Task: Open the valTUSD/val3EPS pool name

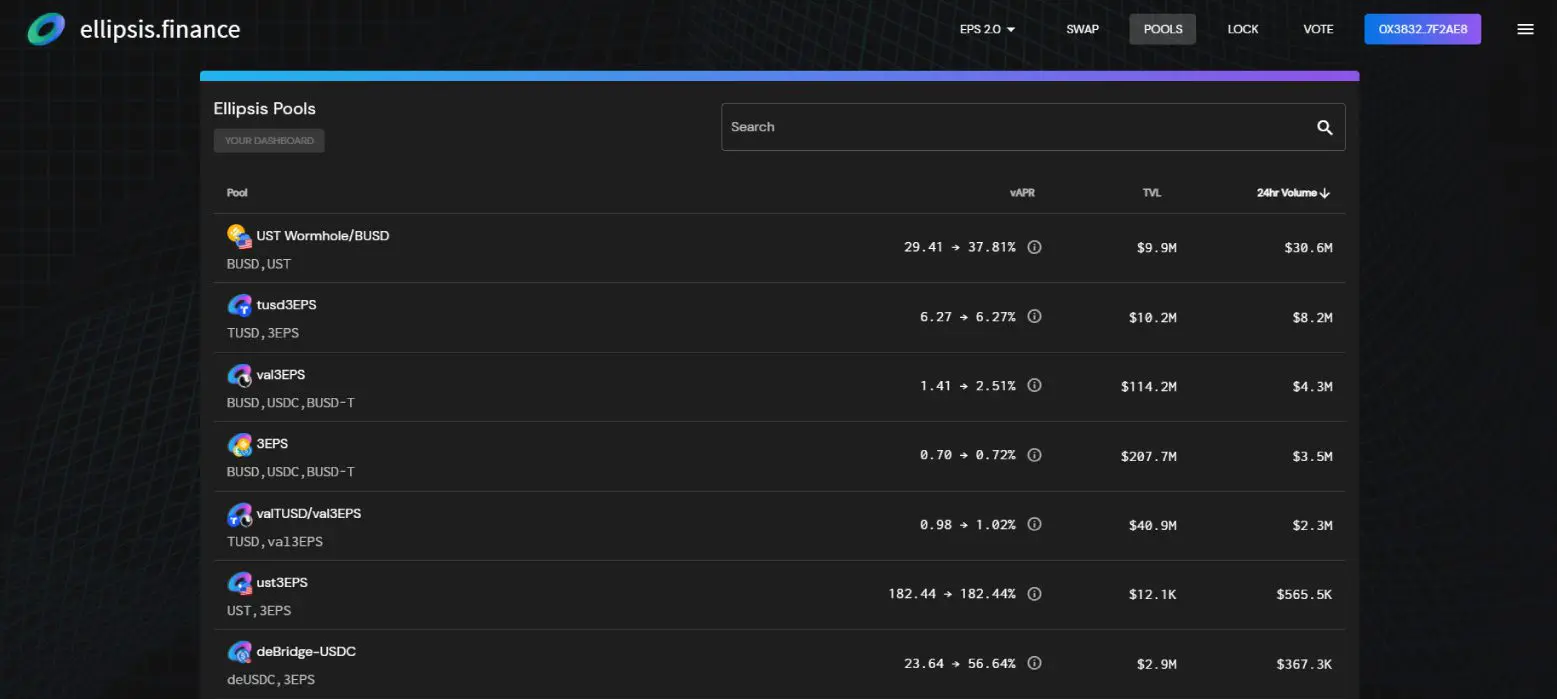Action: click(x=309, y=514)
